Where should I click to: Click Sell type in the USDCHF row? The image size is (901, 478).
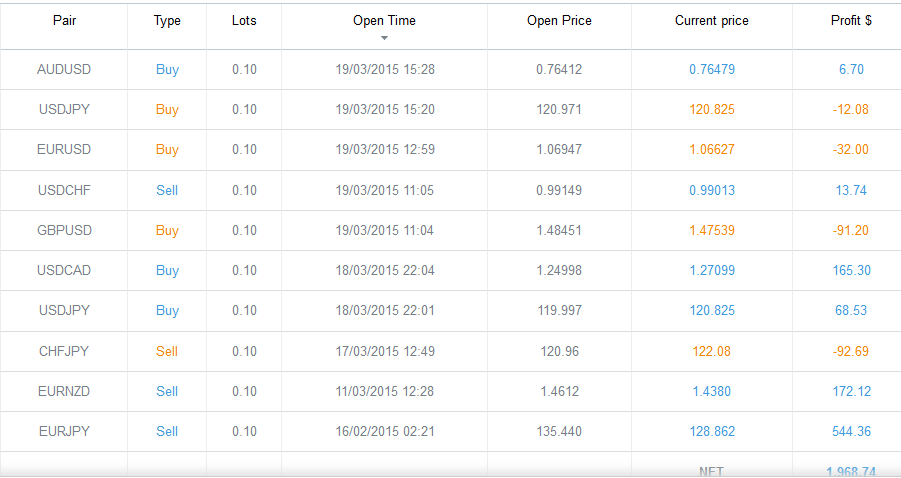(167, 190)
